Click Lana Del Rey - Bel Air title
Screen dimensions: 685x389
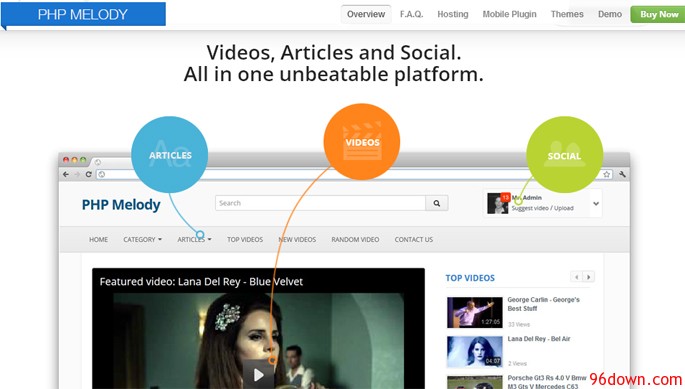pos(539,339)
